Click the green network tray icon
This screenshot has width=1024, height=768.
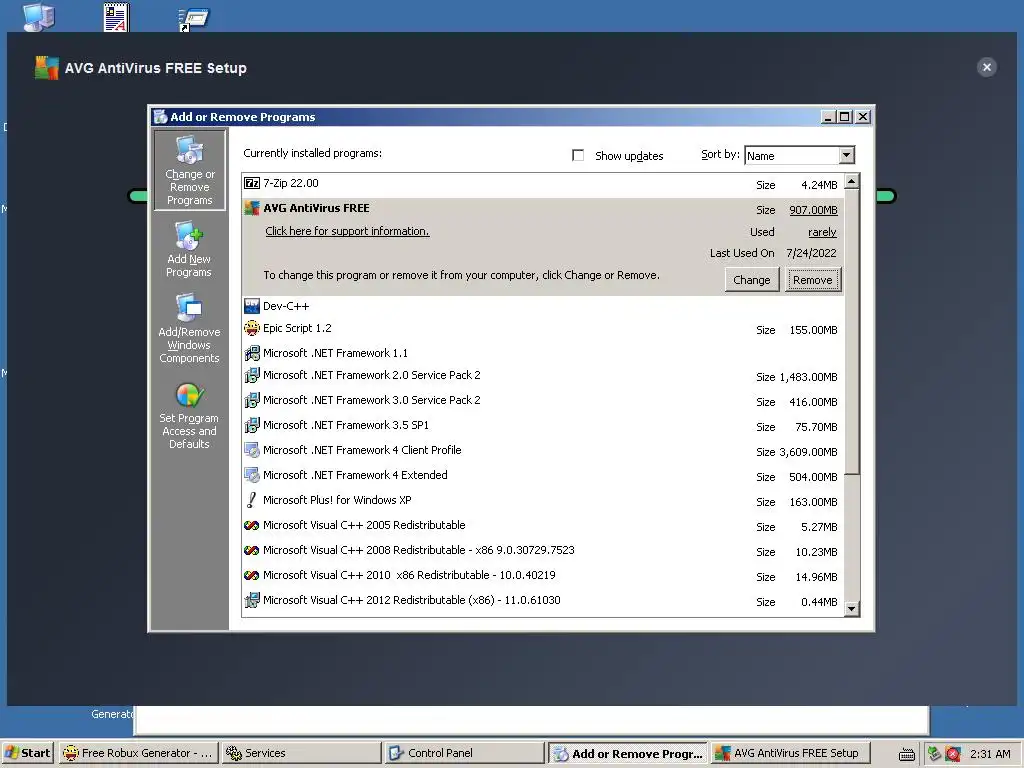pos(935,754)
